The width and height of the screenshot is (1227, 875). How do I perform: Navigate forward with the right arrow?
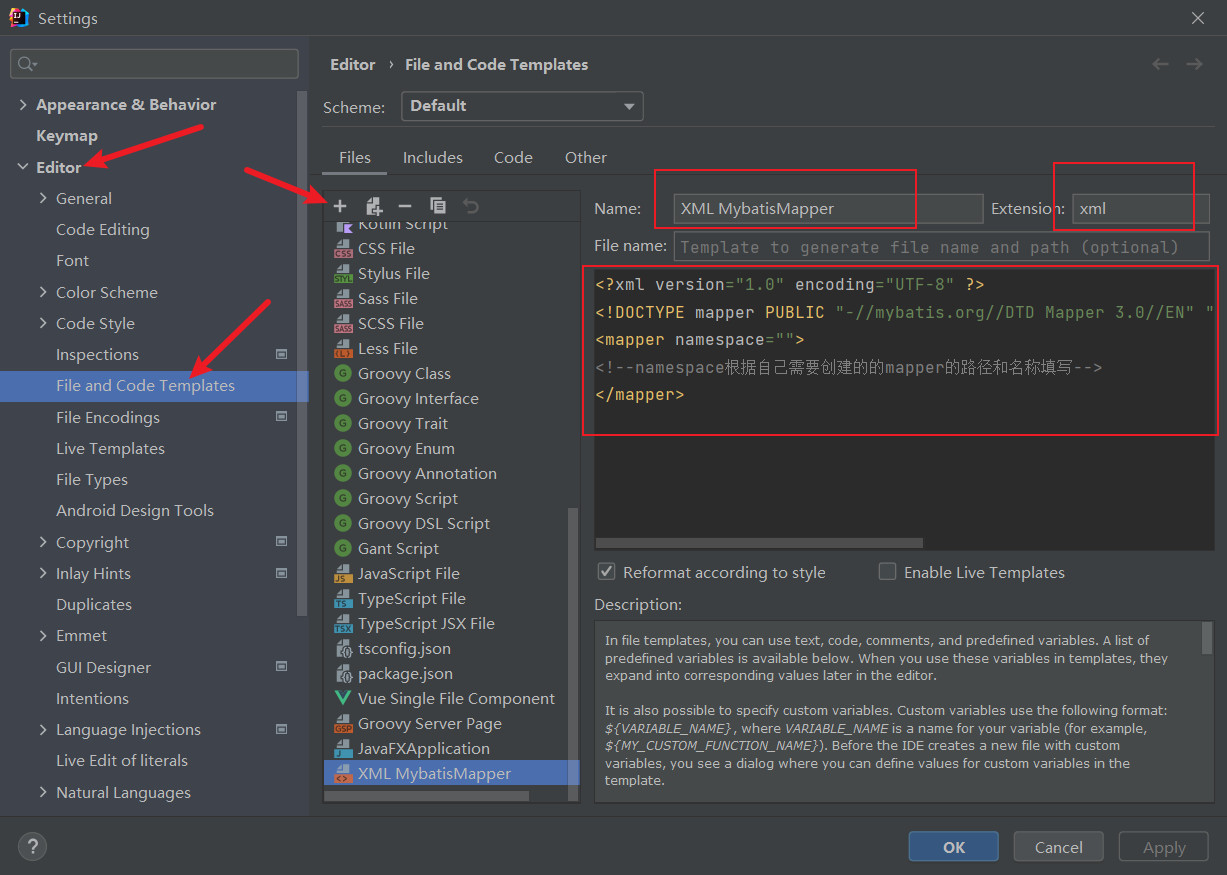coord(1194,64)
